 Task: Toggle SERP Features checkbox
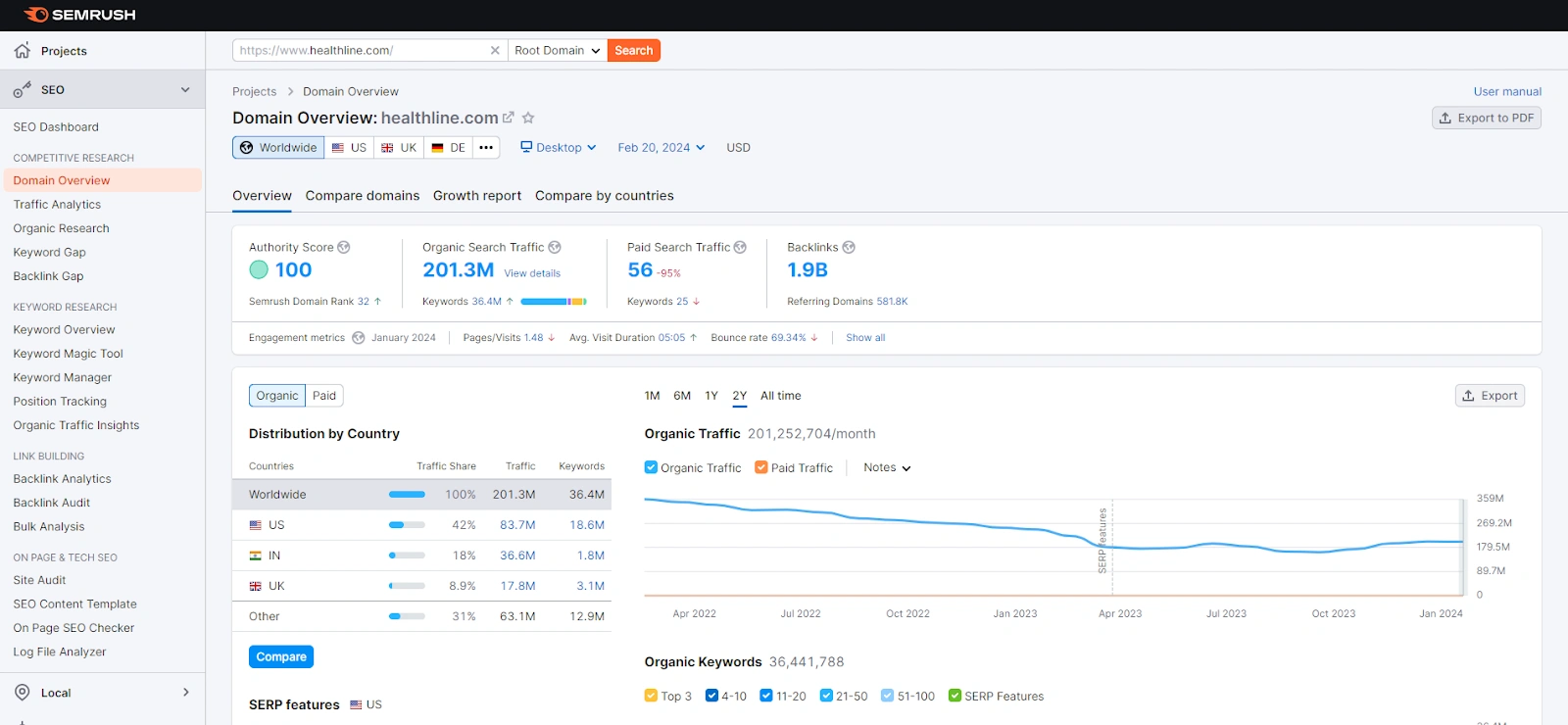tap(955, 696)
